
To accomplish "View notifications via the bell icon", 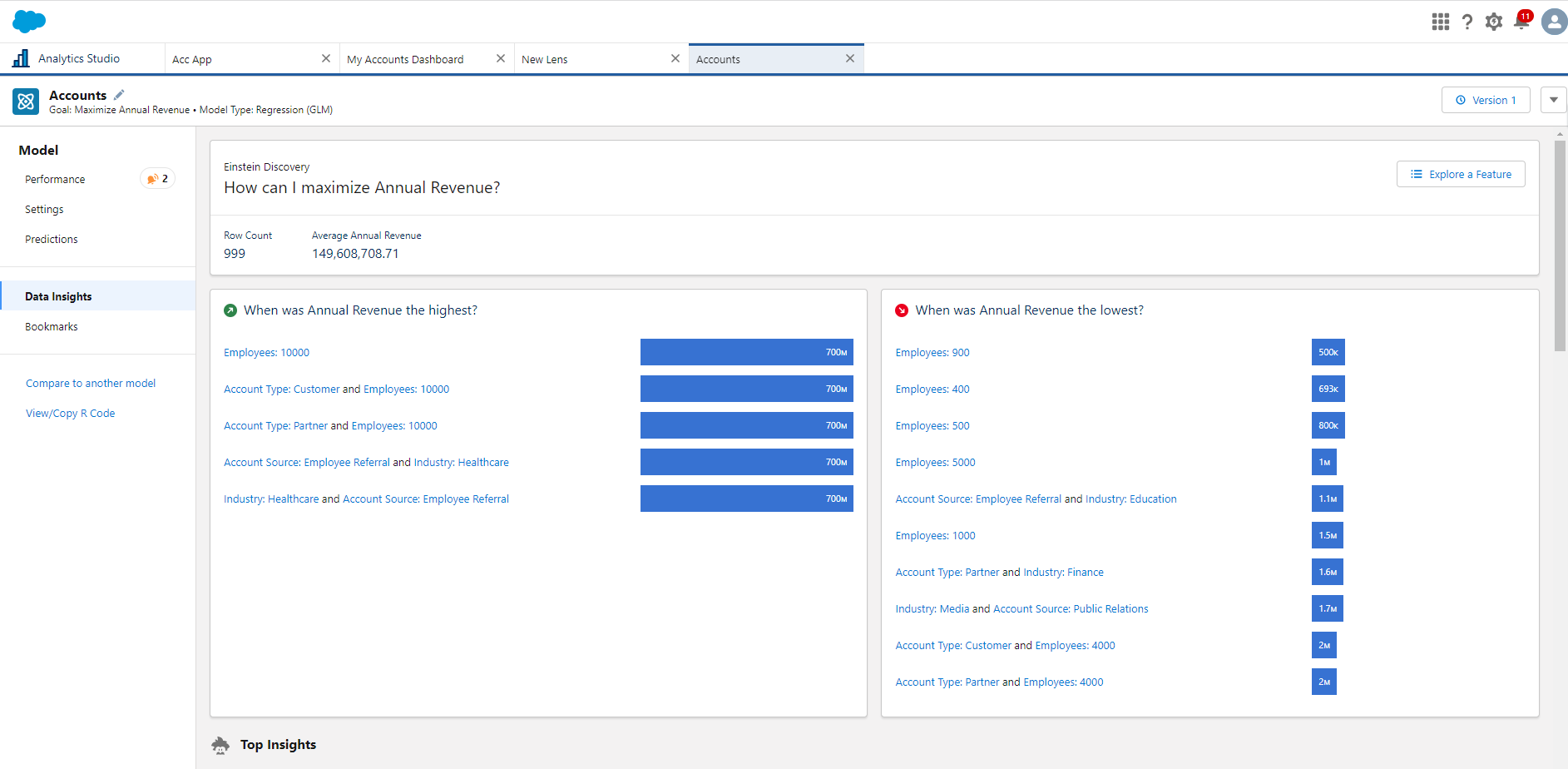I will click(1521, 22).
